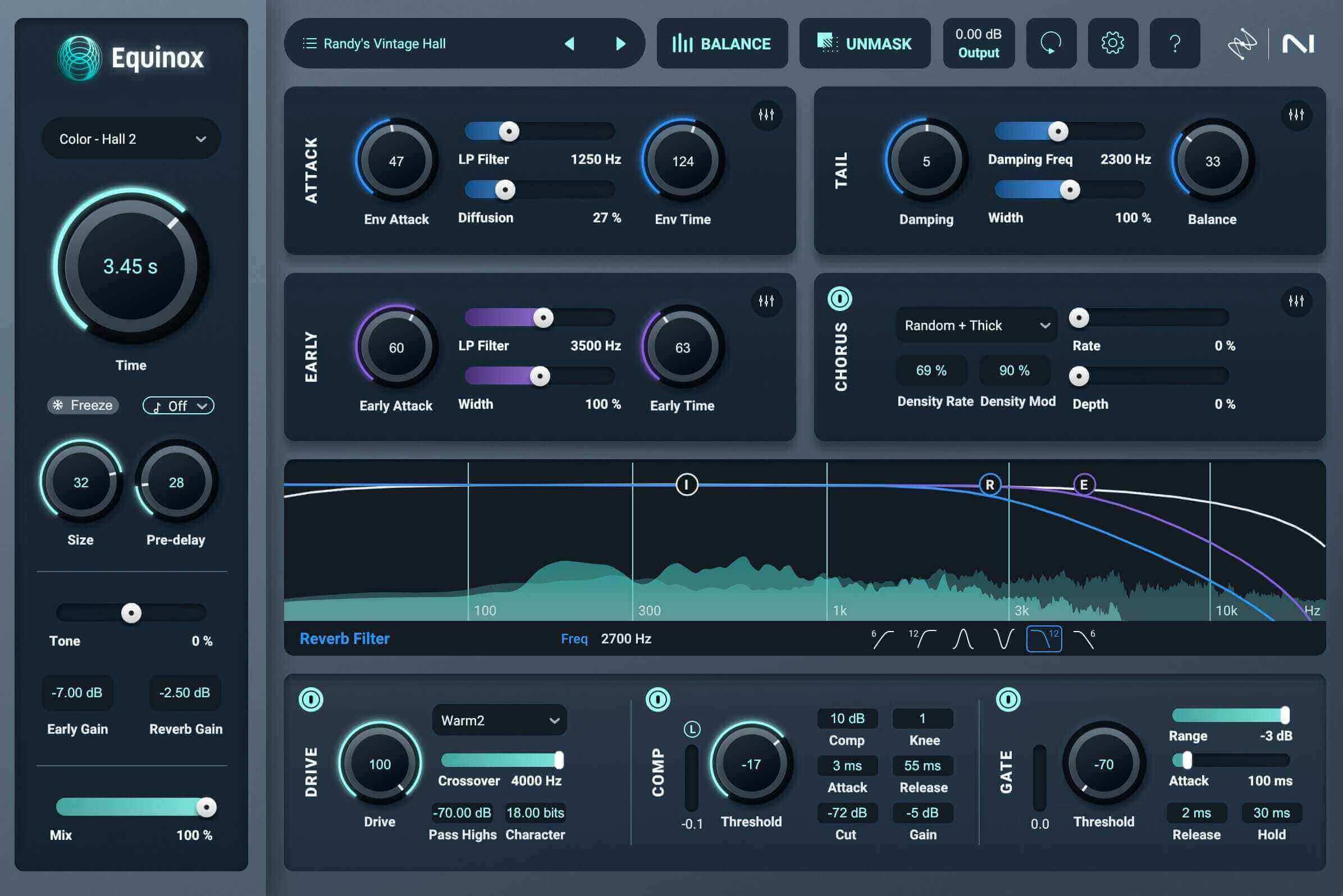Click the Freq 2700 Hz value
This screenshot has height=896, width=1343.
coord(626,638)
